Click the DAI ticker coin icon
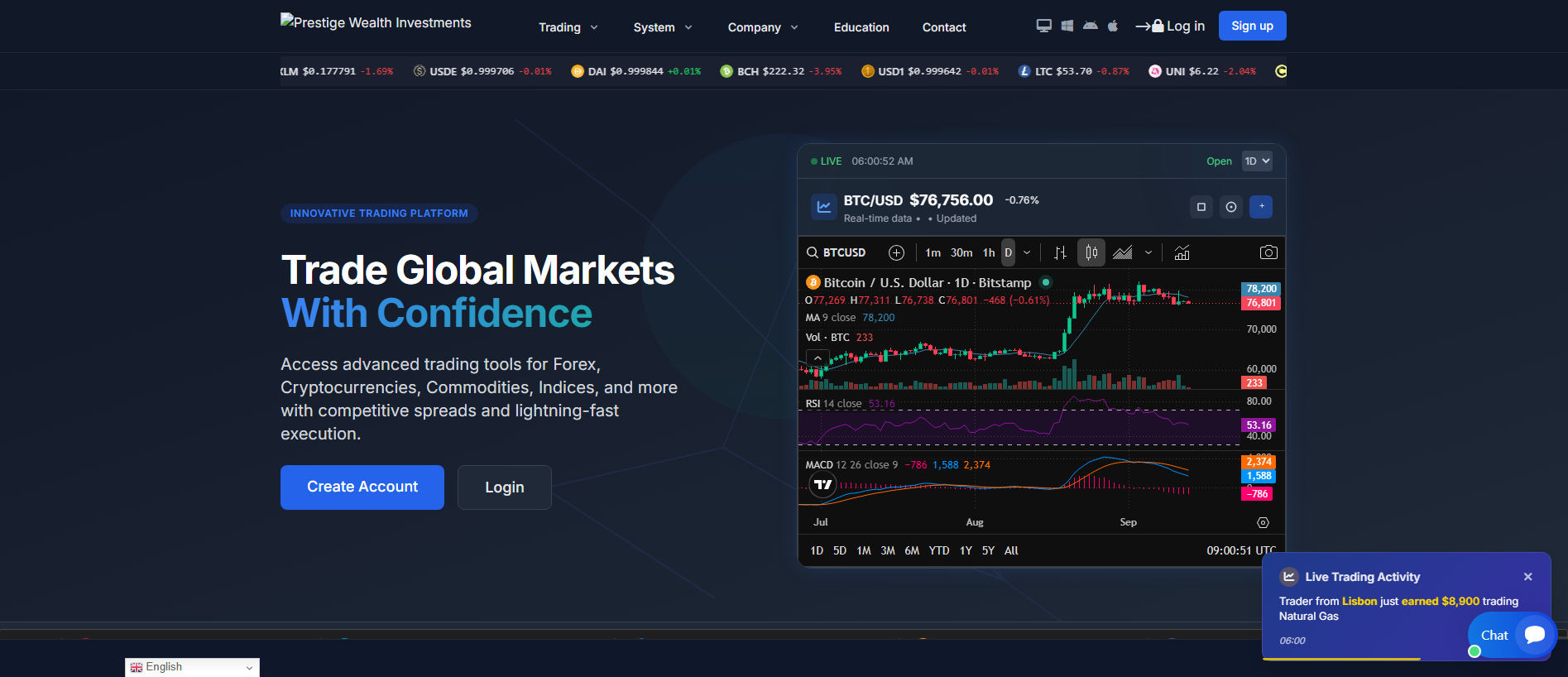1568x677 pixels. pyautogui.click(x=578, y=71)
